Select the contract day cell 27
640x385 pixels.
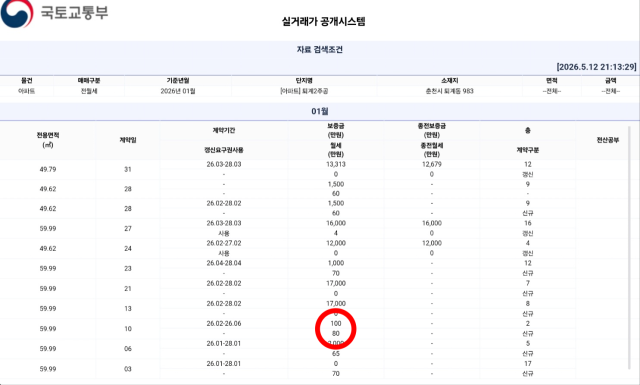(128, 229)
